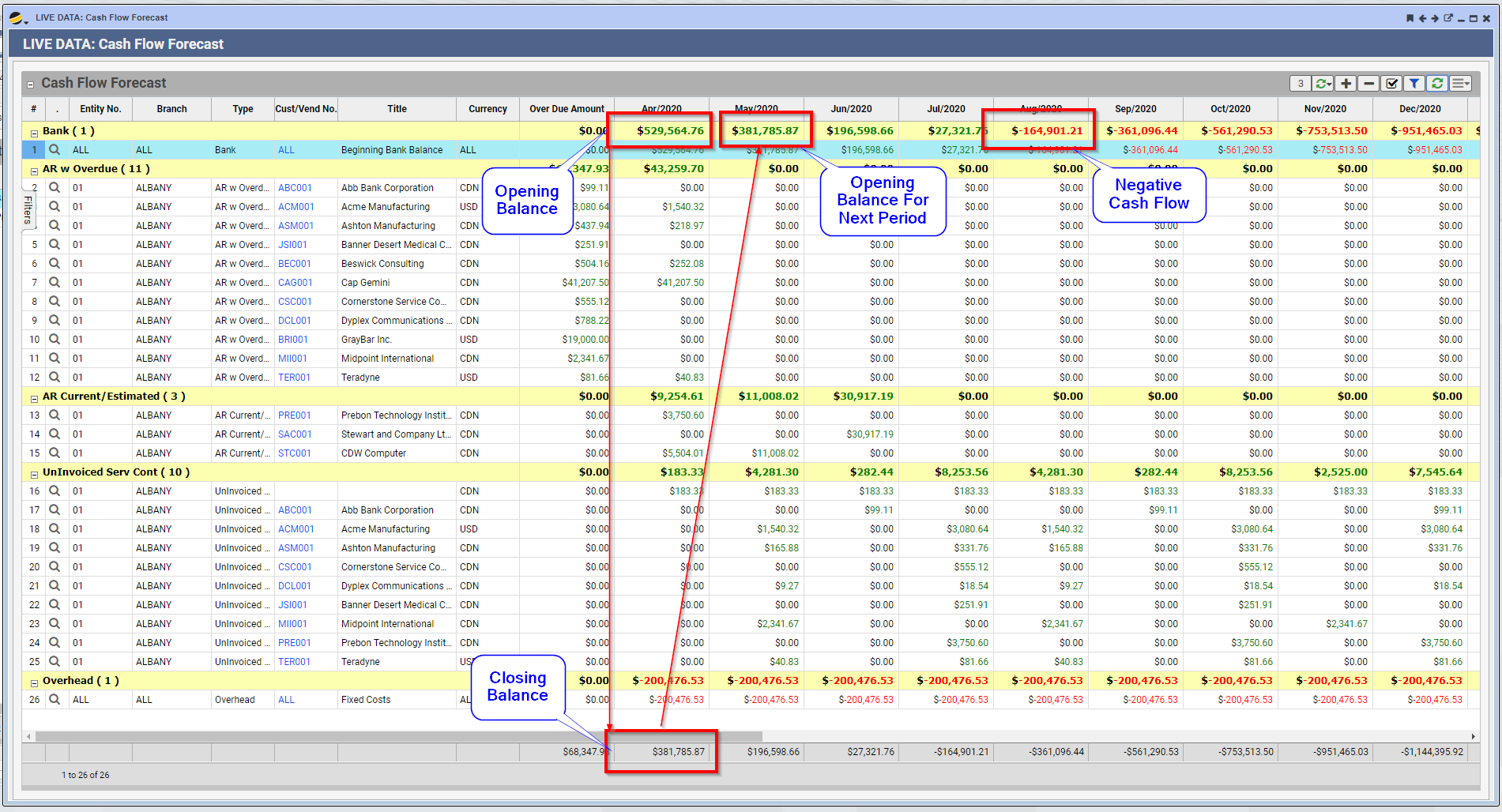Expand all groups with the plus button

click(1346, 83)
